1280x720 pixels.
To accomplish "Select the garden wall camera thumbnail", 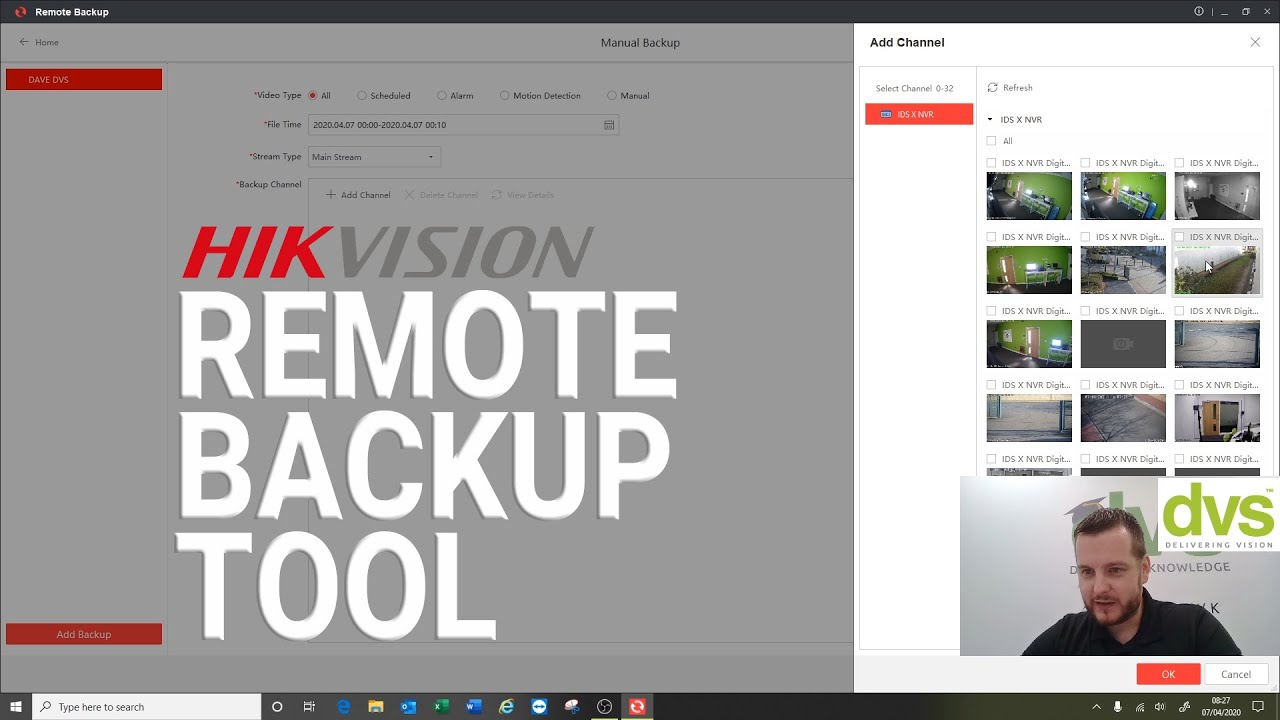I will click(x=1217, y=270).
